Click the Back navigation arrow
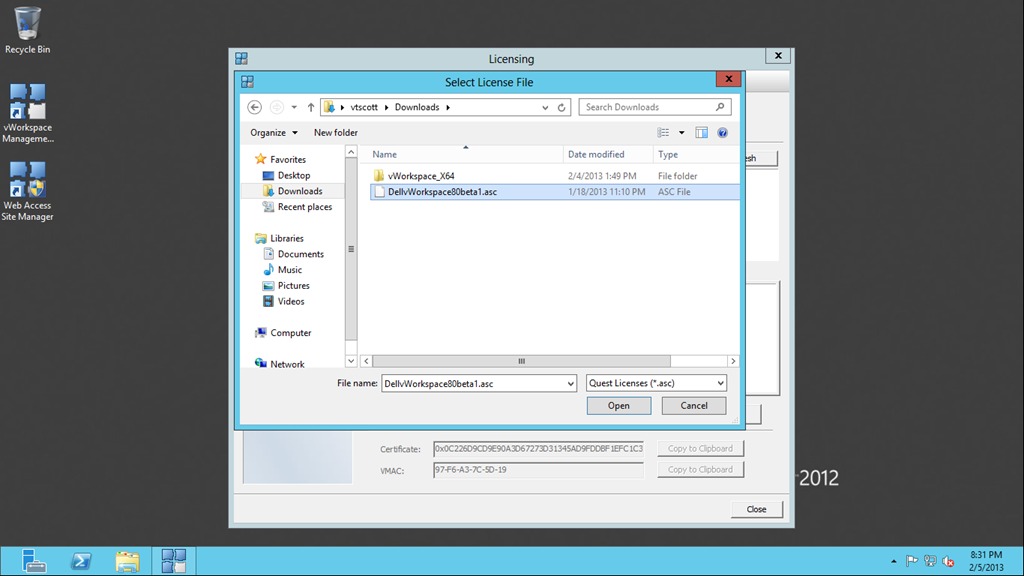Image resolution: width=1024 pixels, height=576 pixels. click(255, 107)
